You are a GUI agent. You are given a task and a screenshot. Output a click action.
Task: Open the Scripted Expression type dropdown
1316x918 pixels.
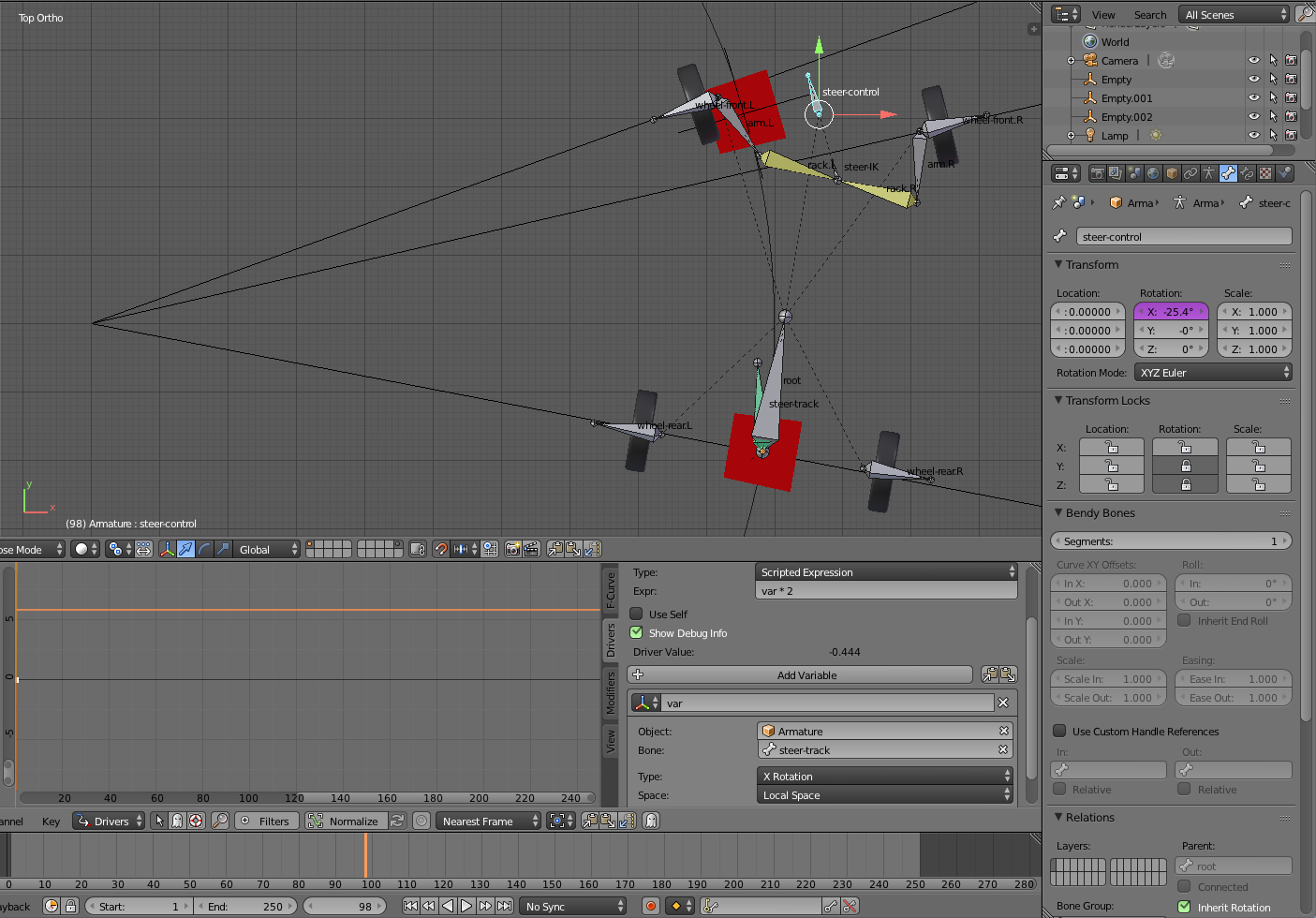tap(886, 572)
